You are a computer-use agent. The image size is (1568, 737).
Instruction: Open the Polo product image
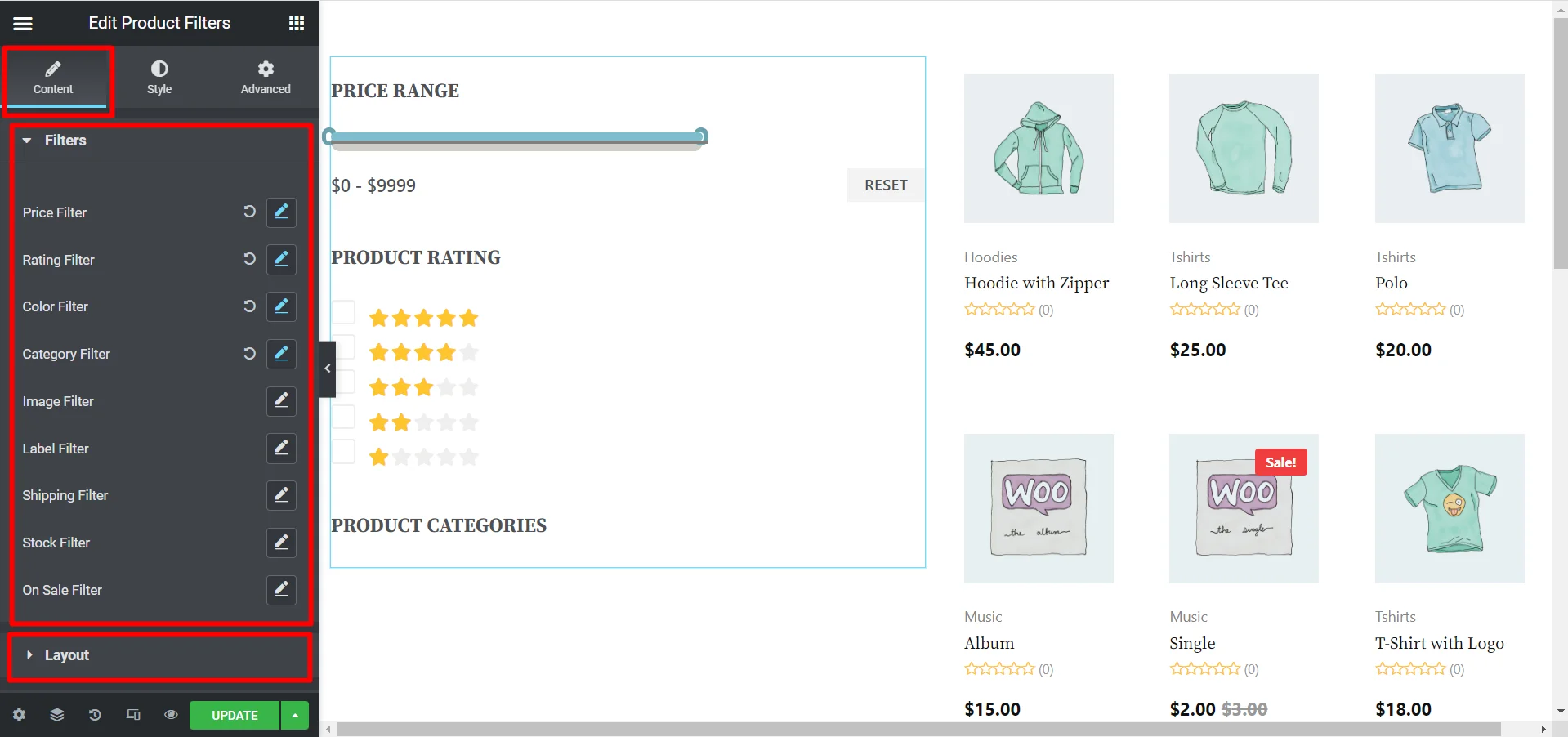click(x=1450, y=148)
